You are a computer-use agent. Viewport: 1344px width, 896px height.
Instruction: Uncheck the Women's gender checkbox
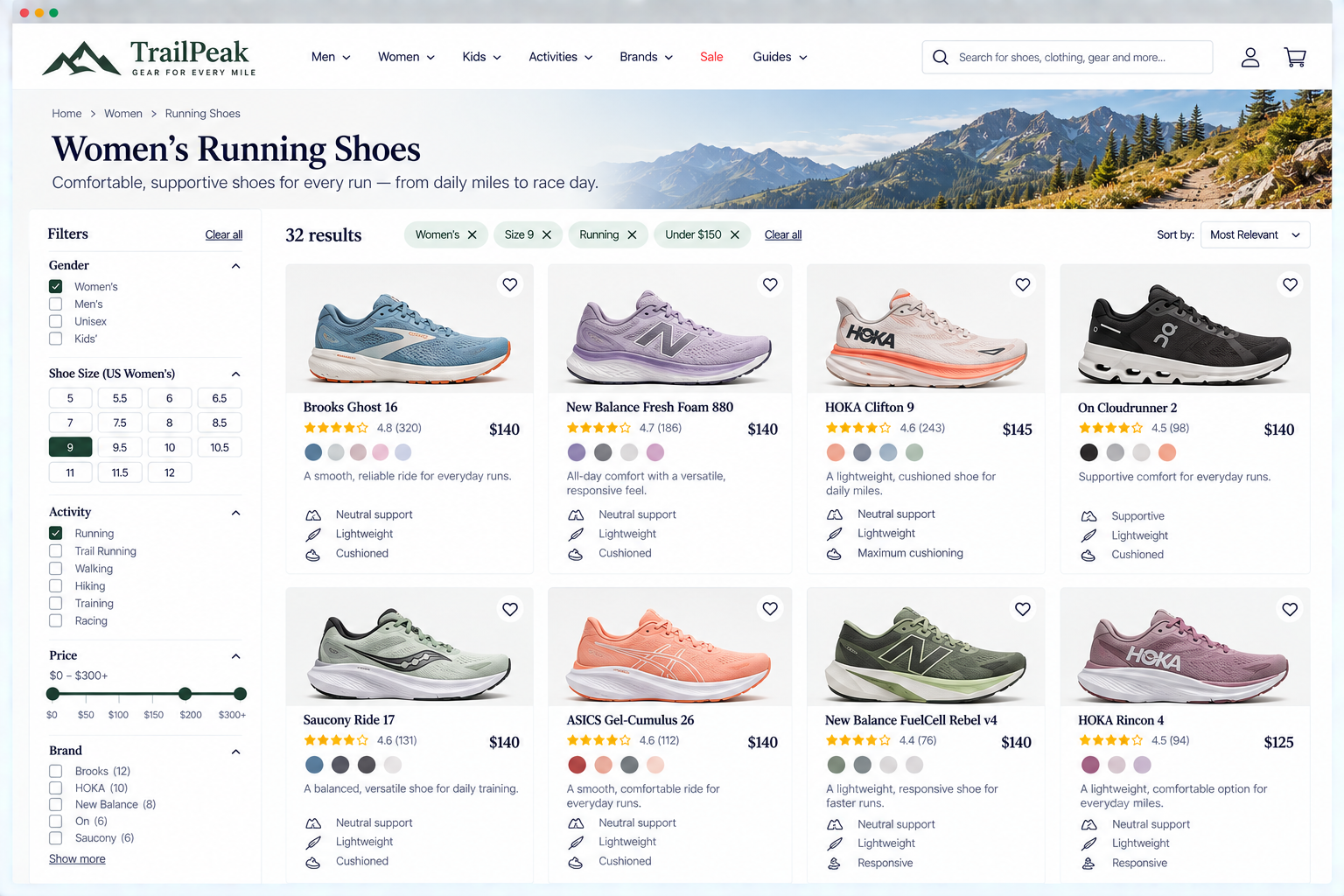pos(56,286)
